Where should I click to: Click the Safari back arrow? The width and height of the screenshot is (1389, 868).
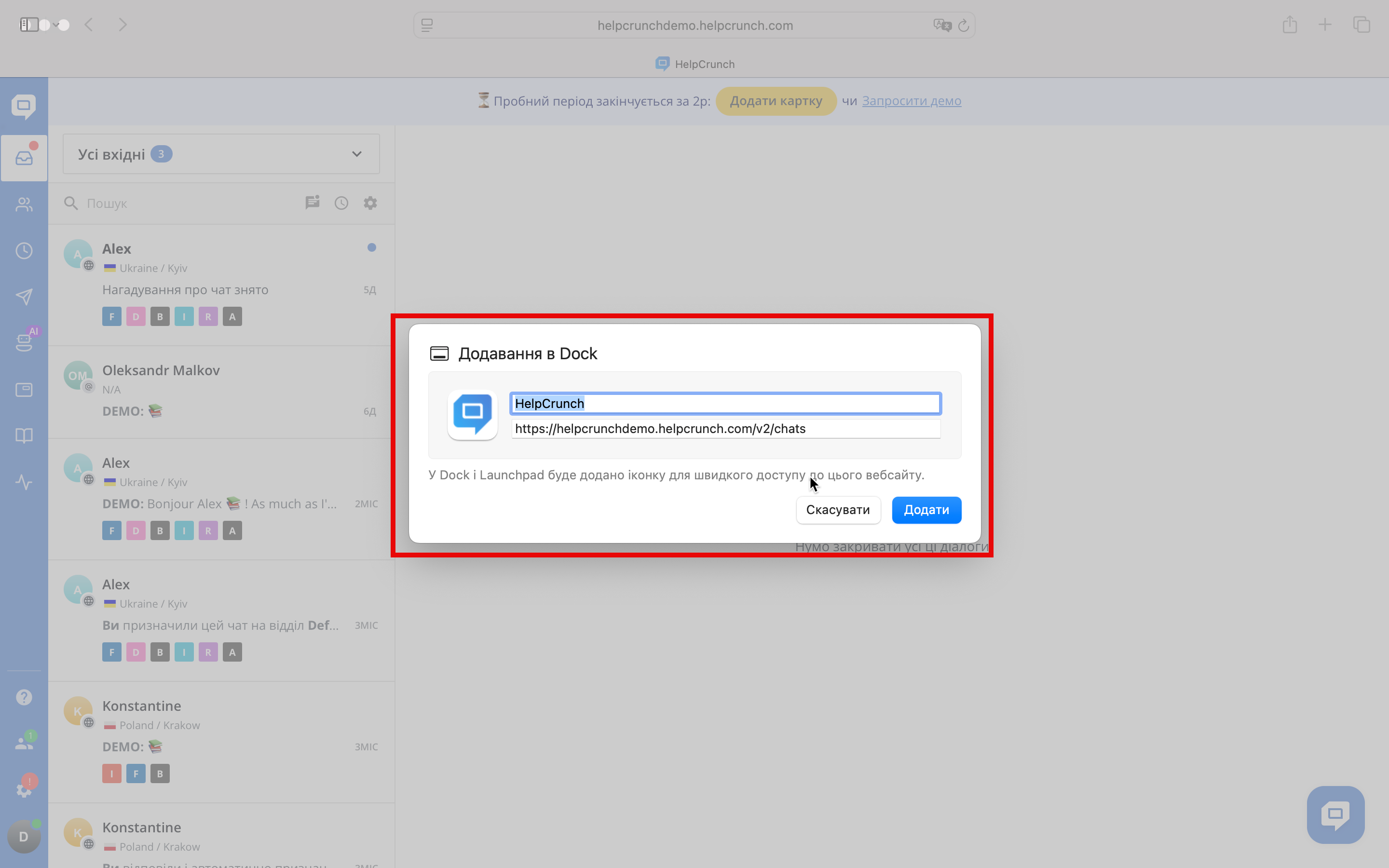click(89, 25)
